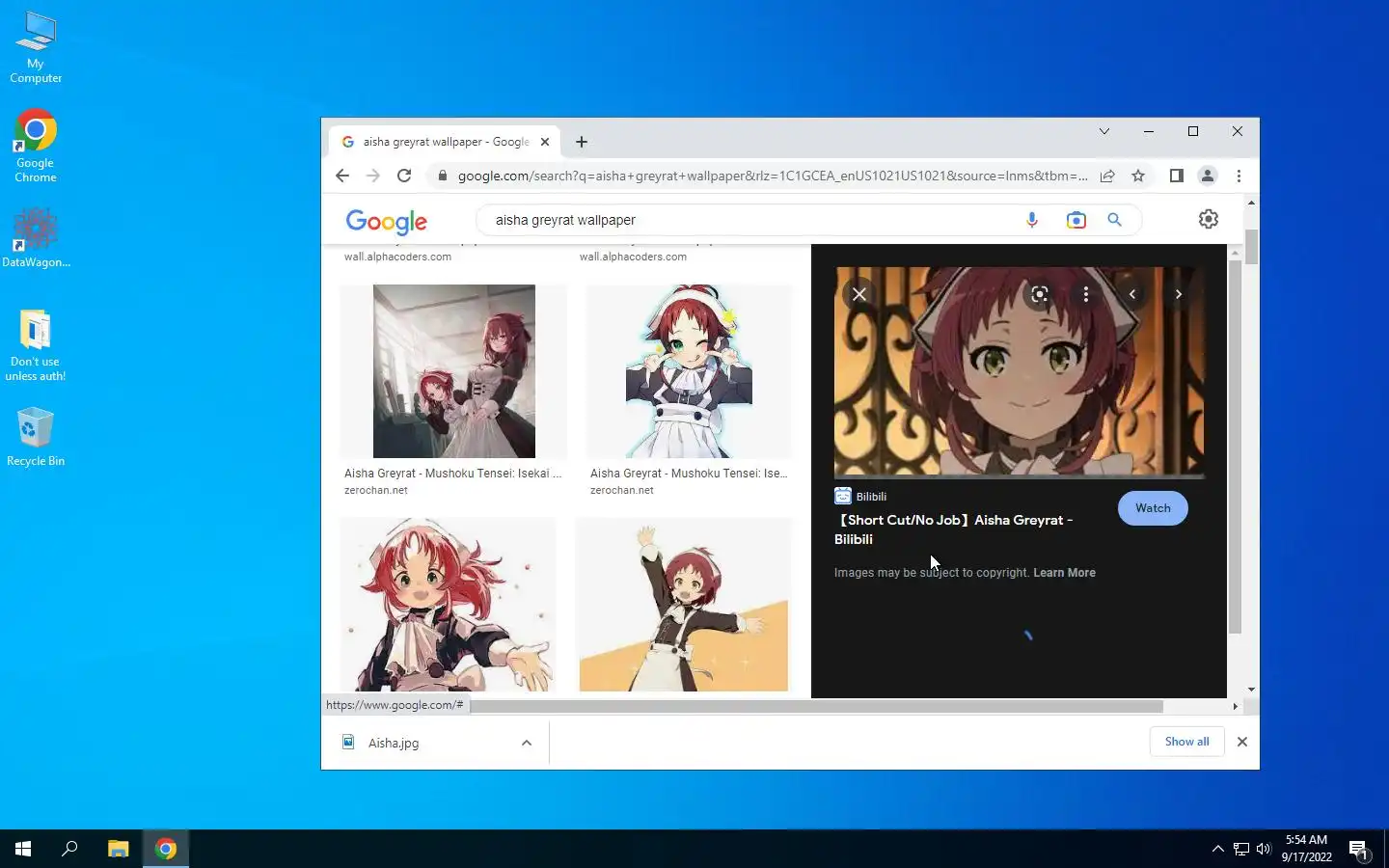Open preview panel more options dots
1389x868 pixels.
point(1086,294)
